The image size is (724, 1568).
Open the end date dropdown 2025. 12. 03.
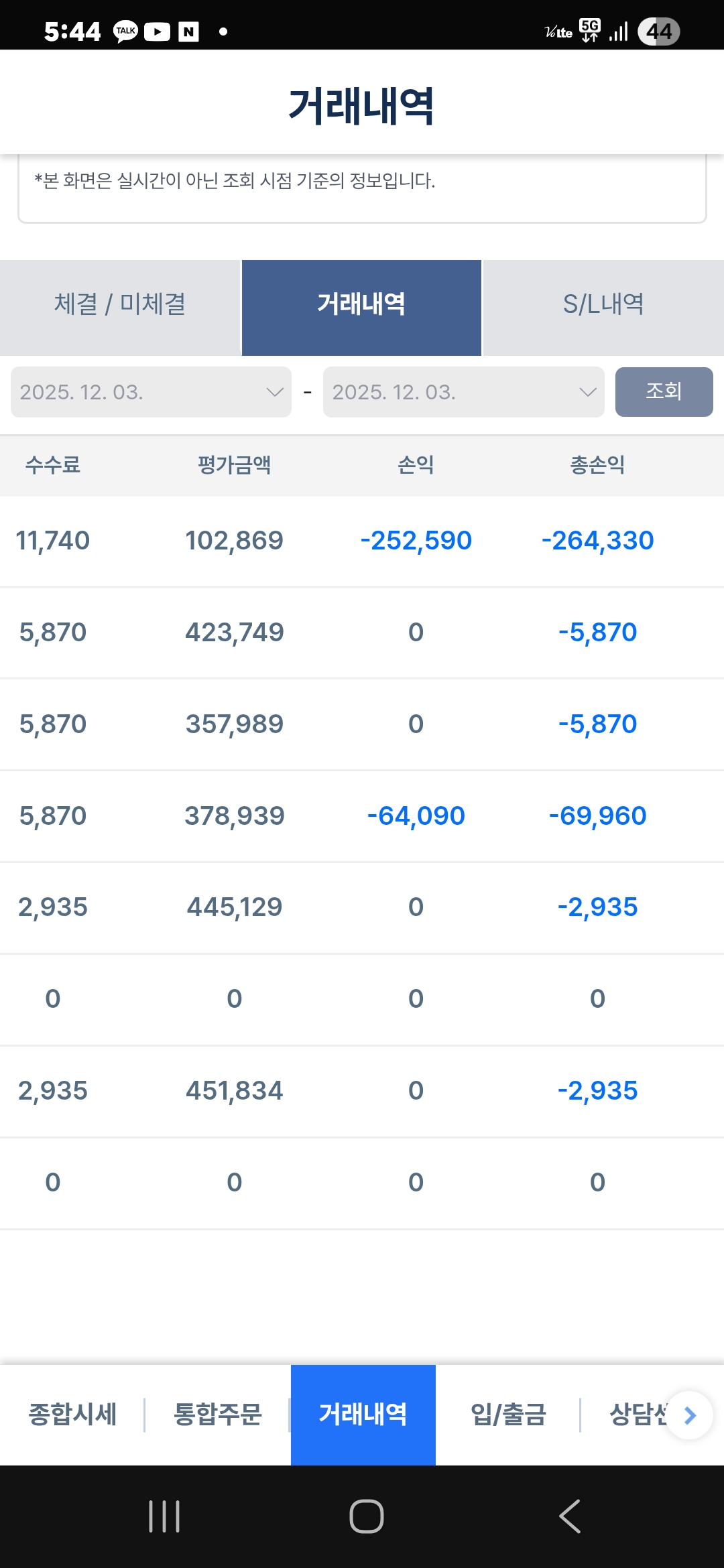click(x=463, y=392)
